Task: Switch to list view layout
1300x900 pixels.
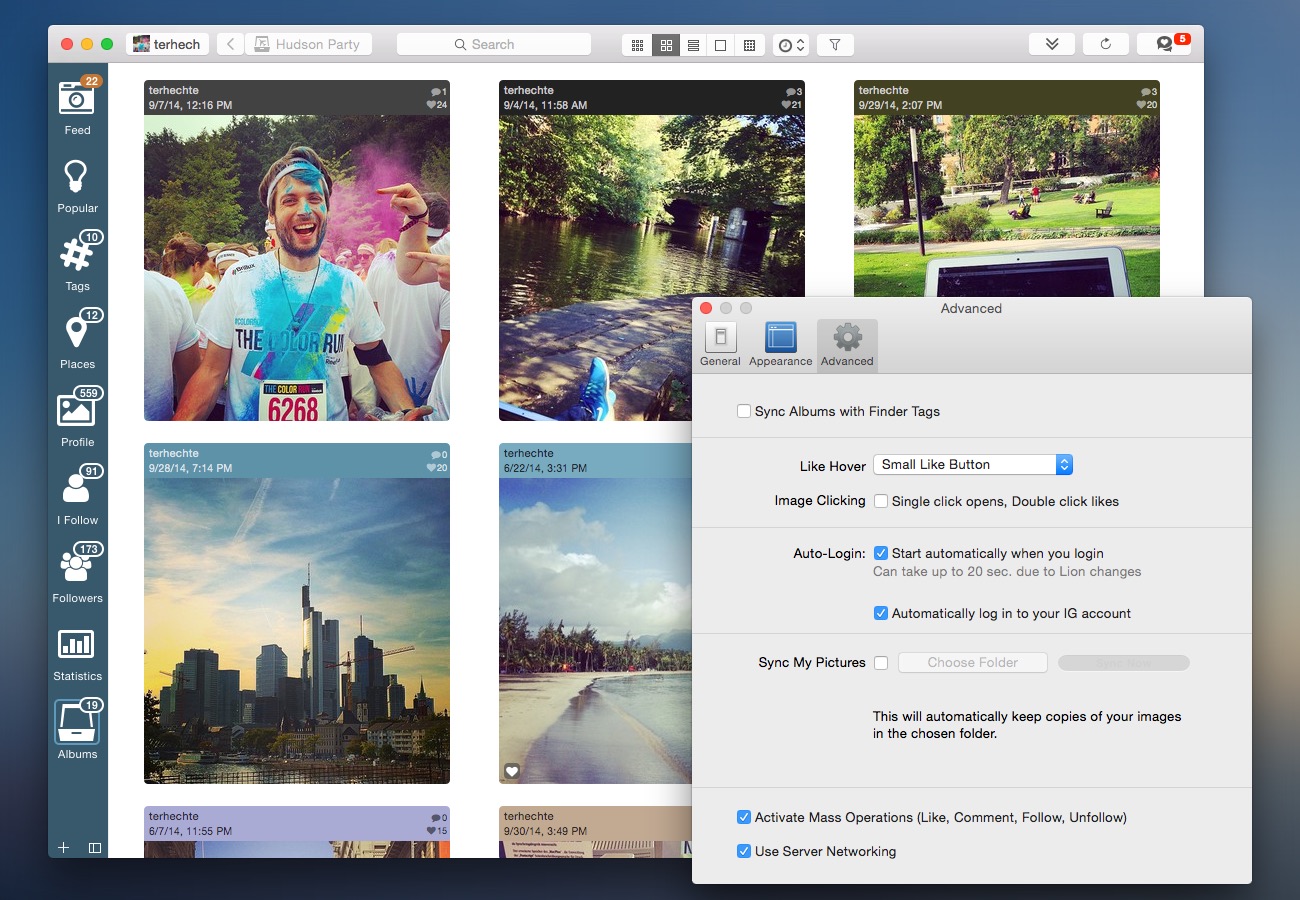Action: click(693, 45)
